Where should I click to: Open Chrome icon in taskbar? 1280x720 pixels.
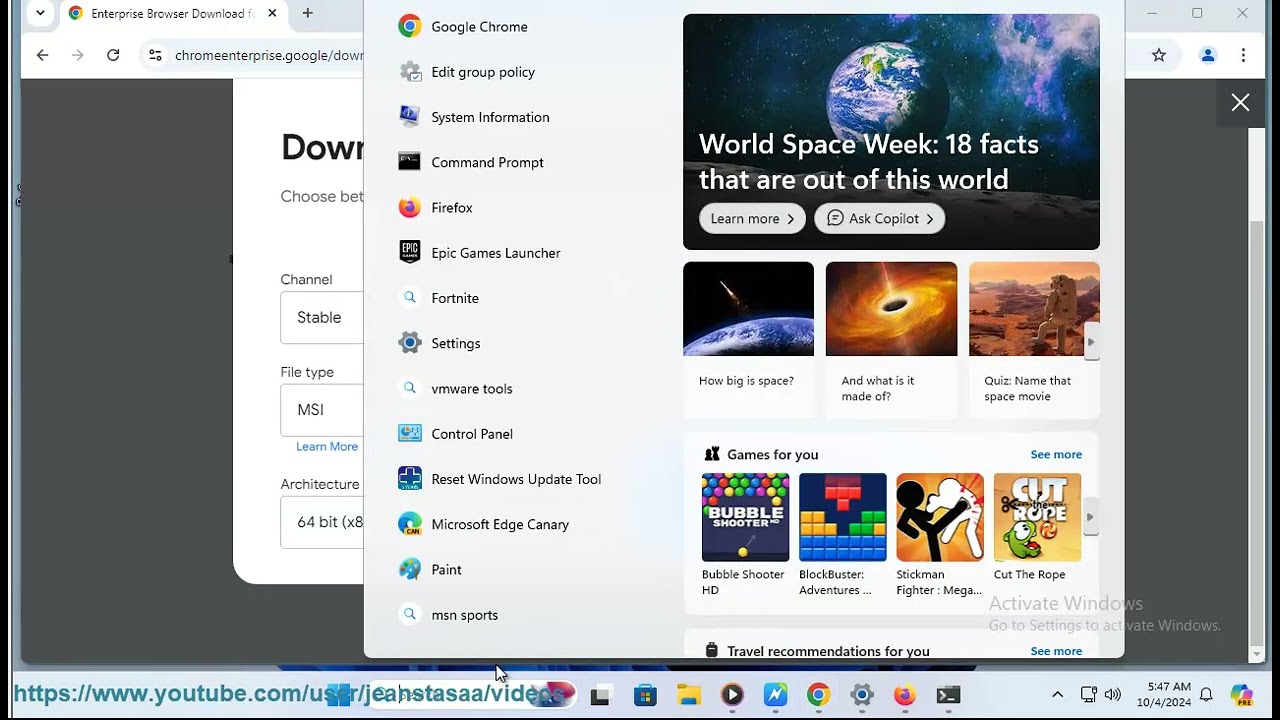[818, 695]
